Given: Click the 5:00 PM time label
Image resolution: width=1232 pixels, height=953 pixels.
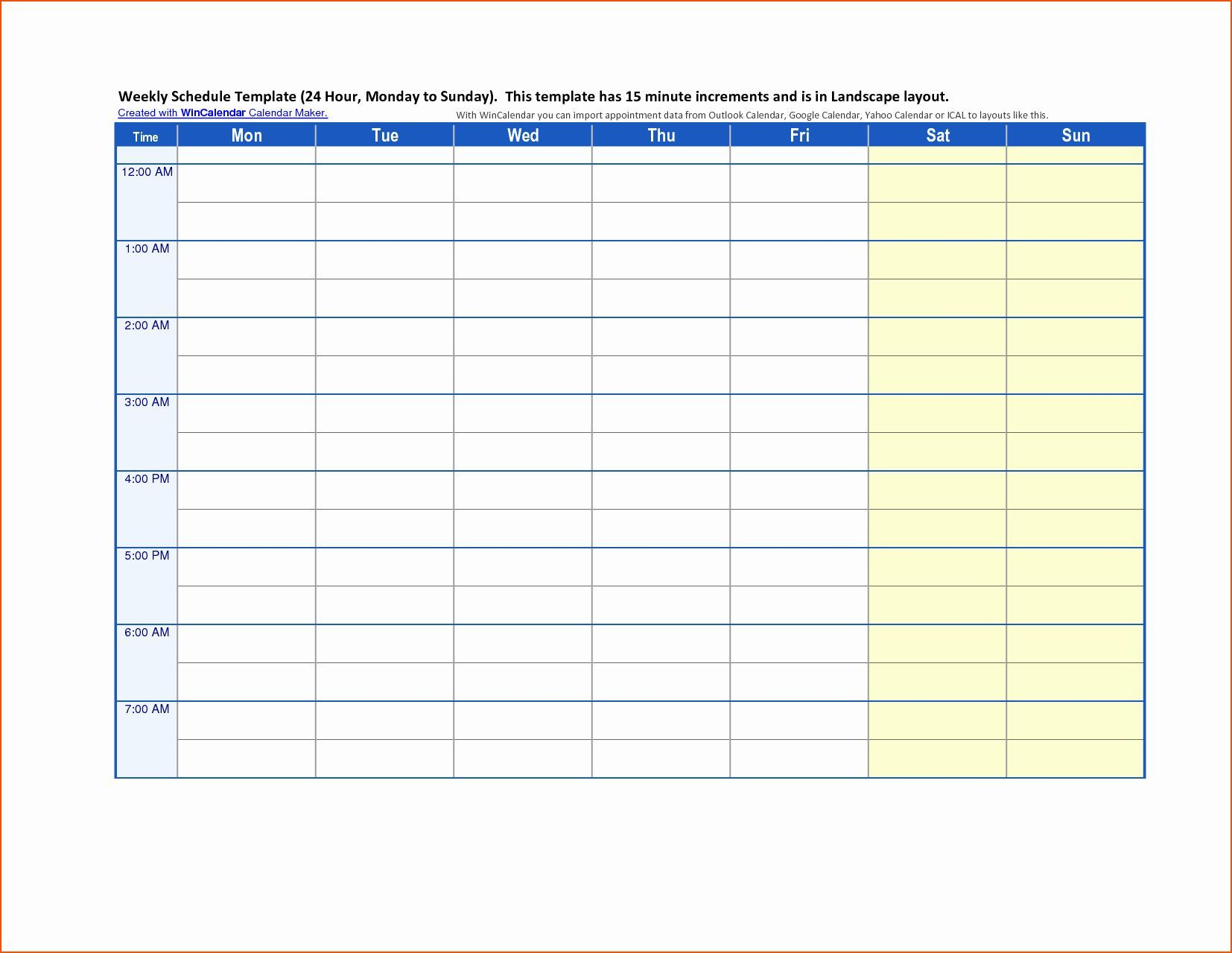Looking at the screenshot, I should pos(147,556).
